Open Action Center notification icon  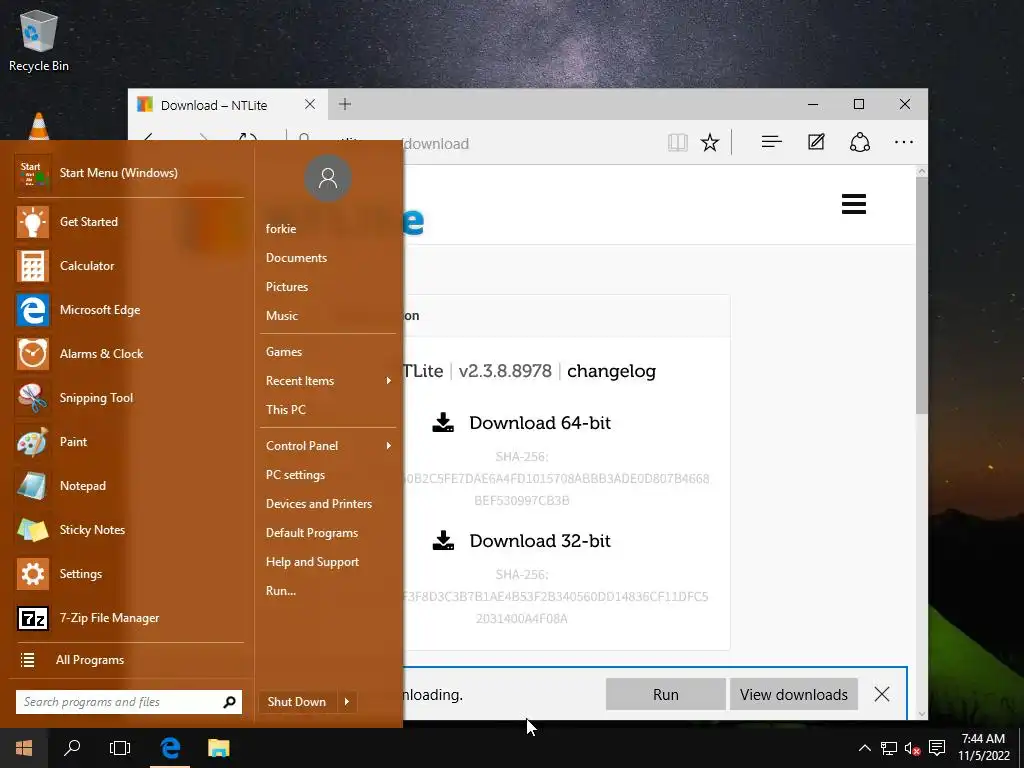tap(937, 748)
